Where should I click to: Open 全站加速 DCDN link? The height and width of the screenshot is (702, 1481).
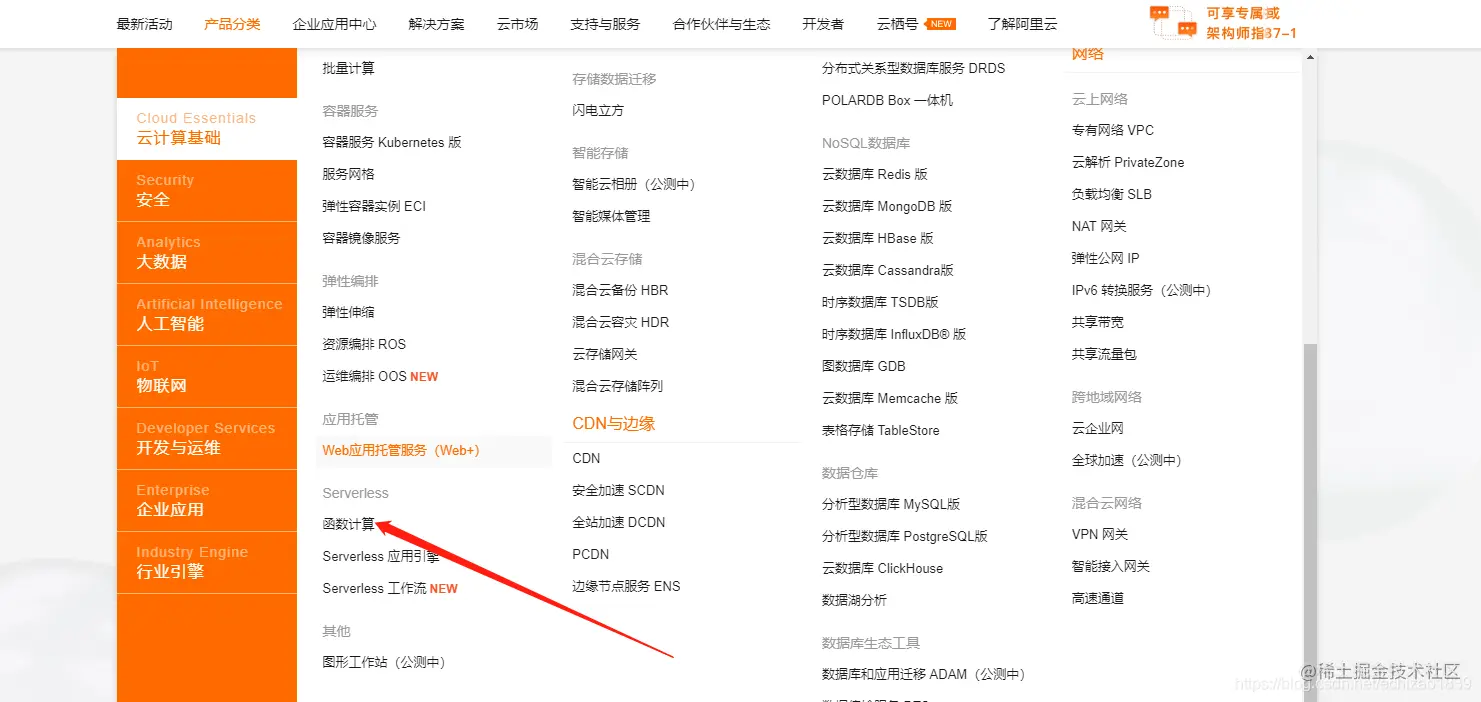618,522
